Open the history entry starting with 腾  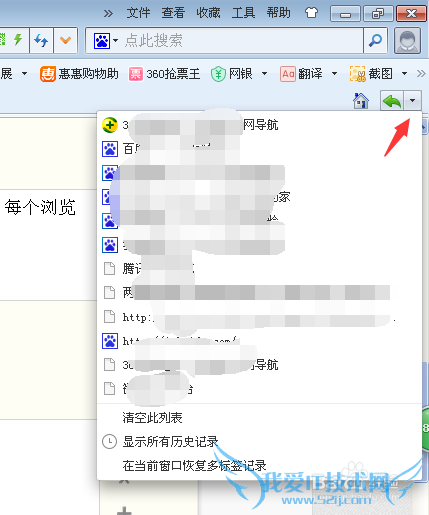click(259, 269)
